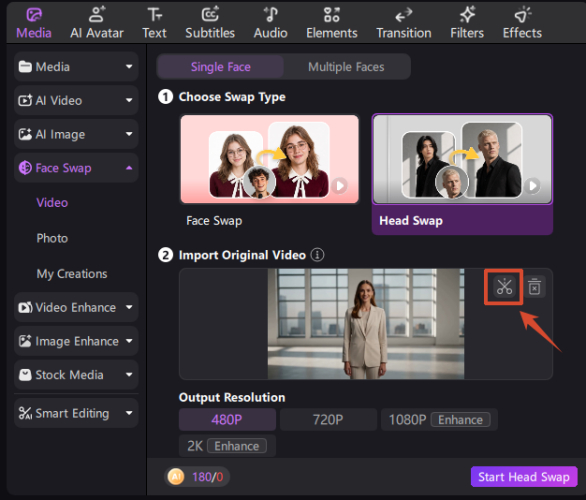586x500 pixels.
Task: Open the Elements tab
Action: pos(332,23)
